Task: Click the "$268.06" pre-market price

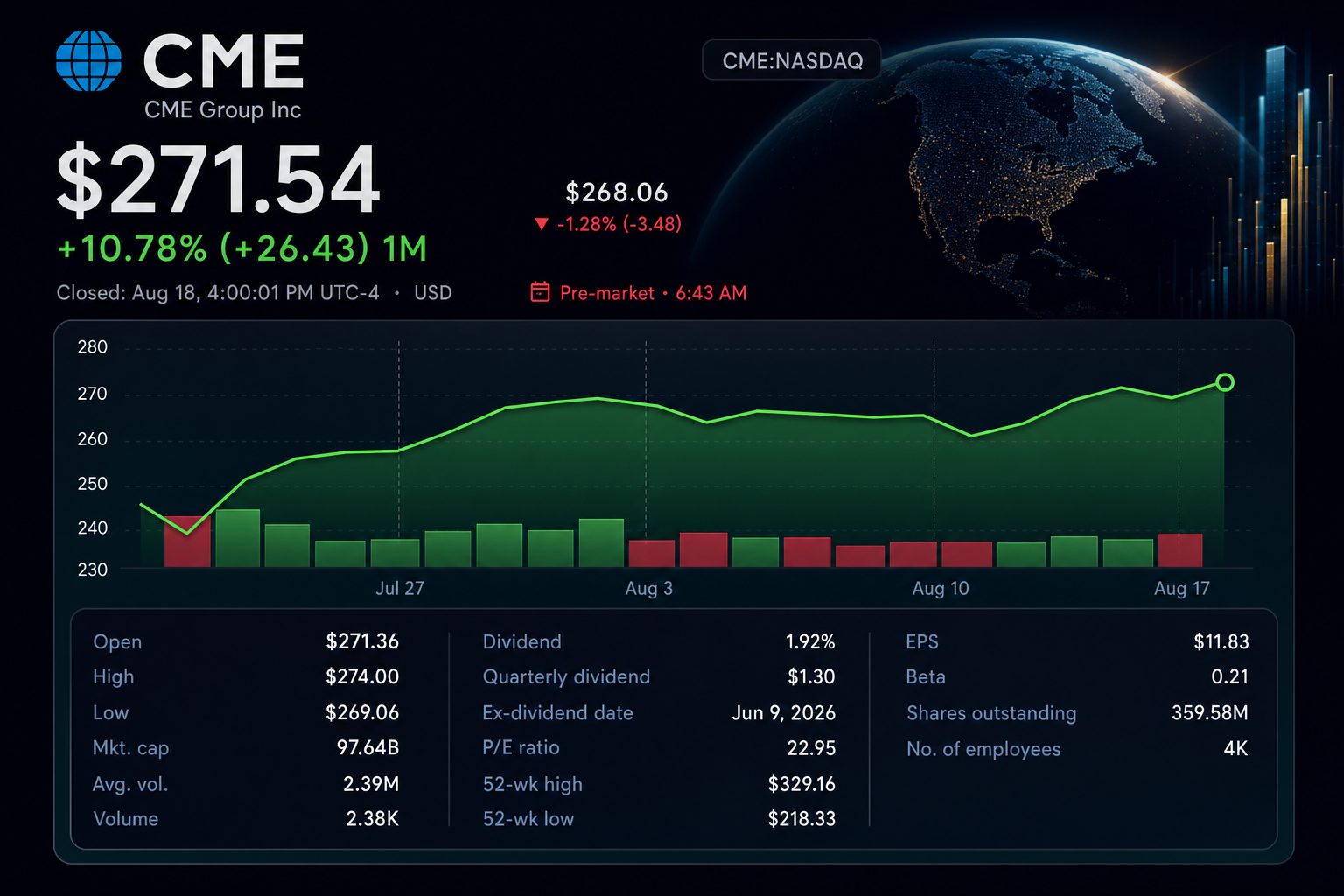Action: [617, 192]
